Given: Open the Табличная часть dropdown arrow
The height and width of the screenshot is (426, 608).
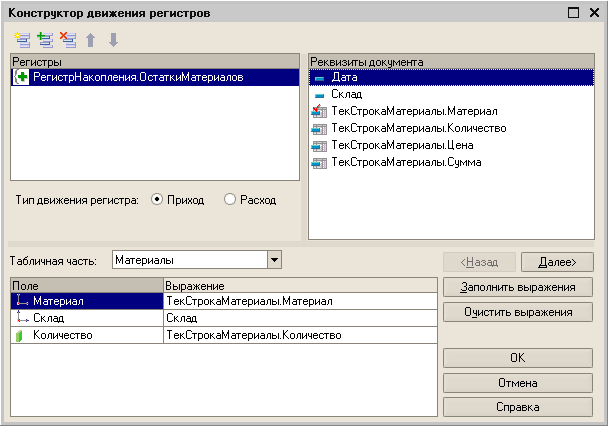Looking at the screenshot, I should click(274, 260).
